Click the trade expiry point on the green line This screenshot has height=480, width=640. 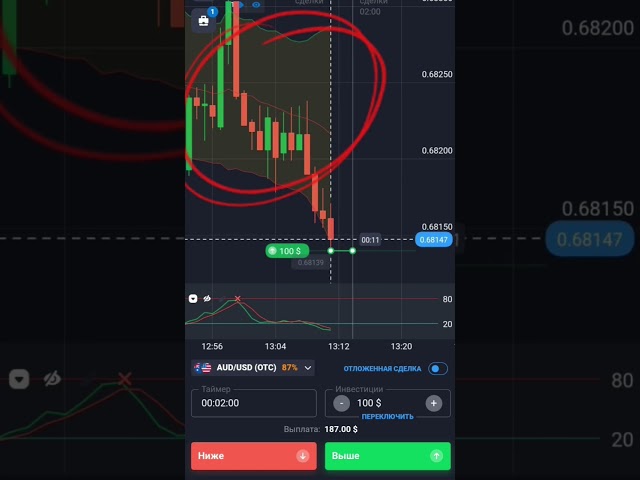pos(353,251)
